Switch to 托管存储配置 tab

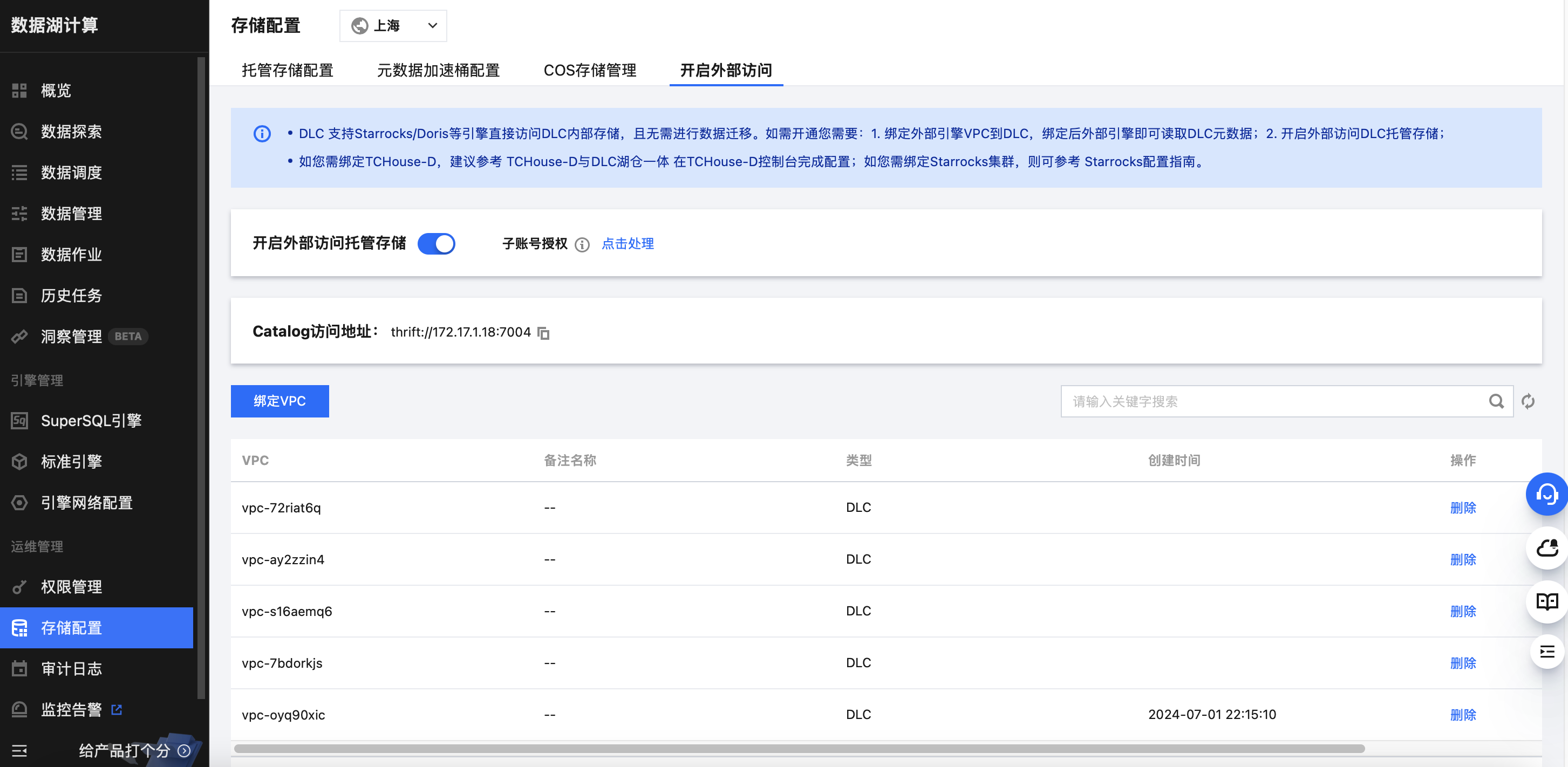click(287, 71)
